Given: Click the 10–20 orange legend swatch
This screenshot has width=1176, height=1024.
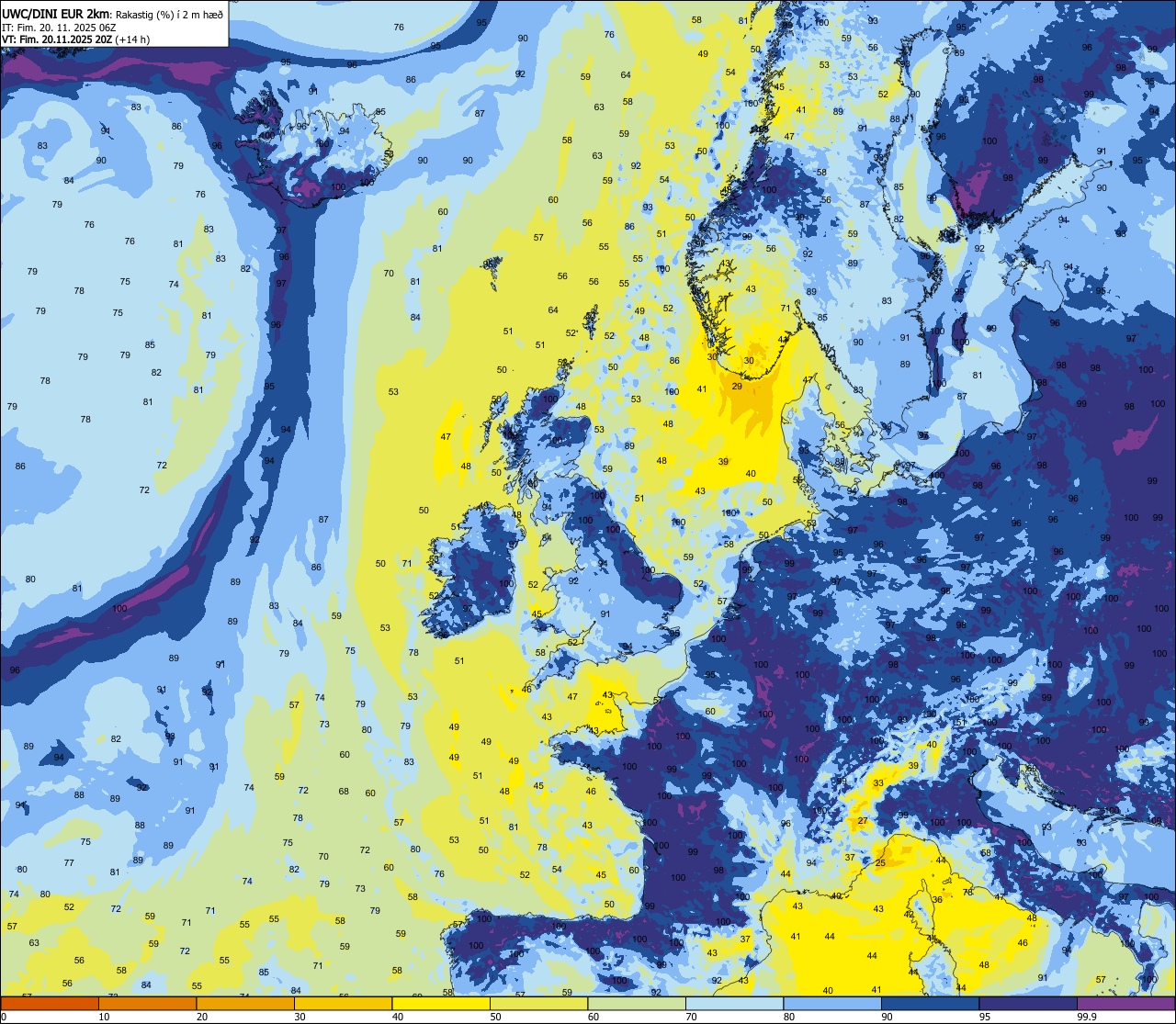Looking at the screenshot, I should pos(147,1003).
